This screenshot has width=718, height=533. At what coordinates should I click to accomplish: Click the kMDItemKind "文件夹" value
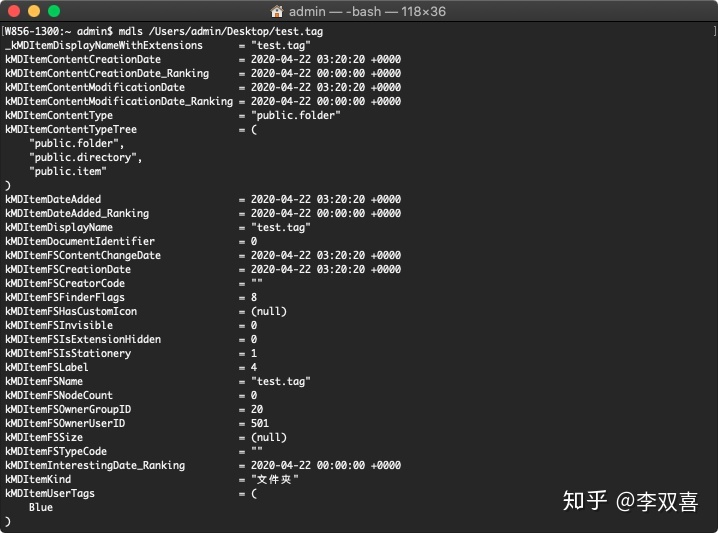275,479
